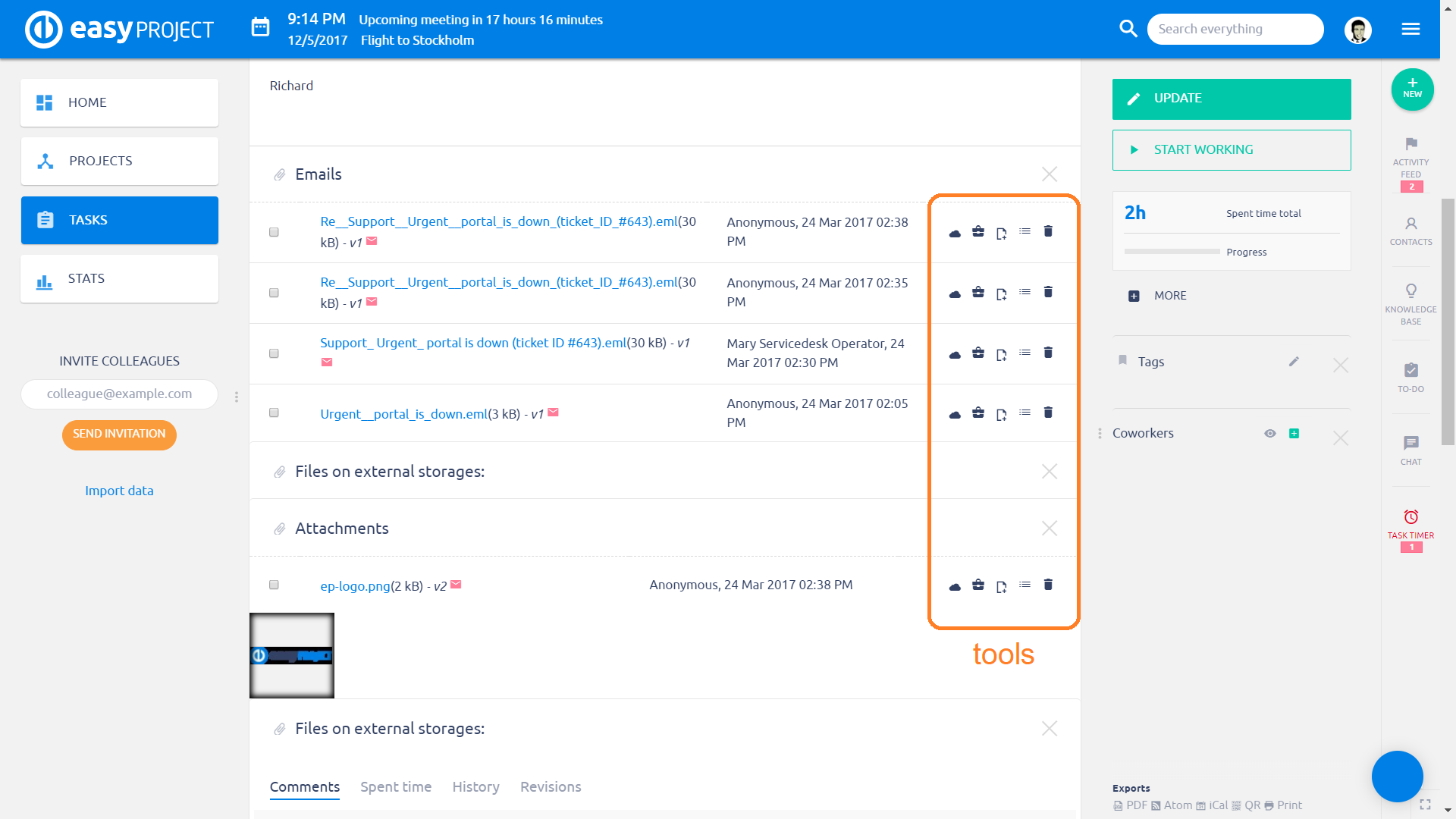Click the Print export link

[1283, 805]
